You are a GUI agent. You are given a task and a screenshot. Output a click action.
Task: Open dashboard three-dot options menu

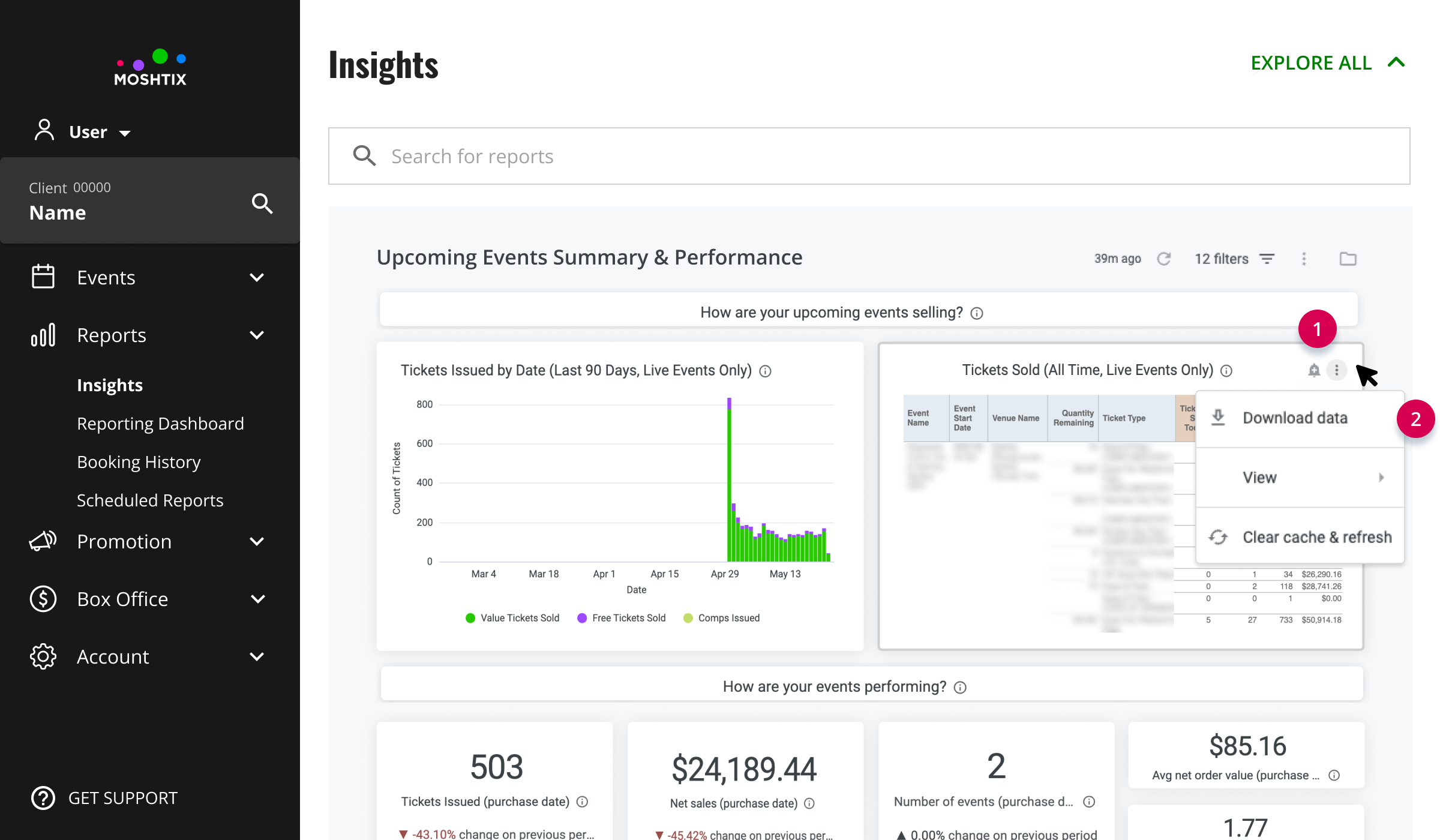[1304, 259]
